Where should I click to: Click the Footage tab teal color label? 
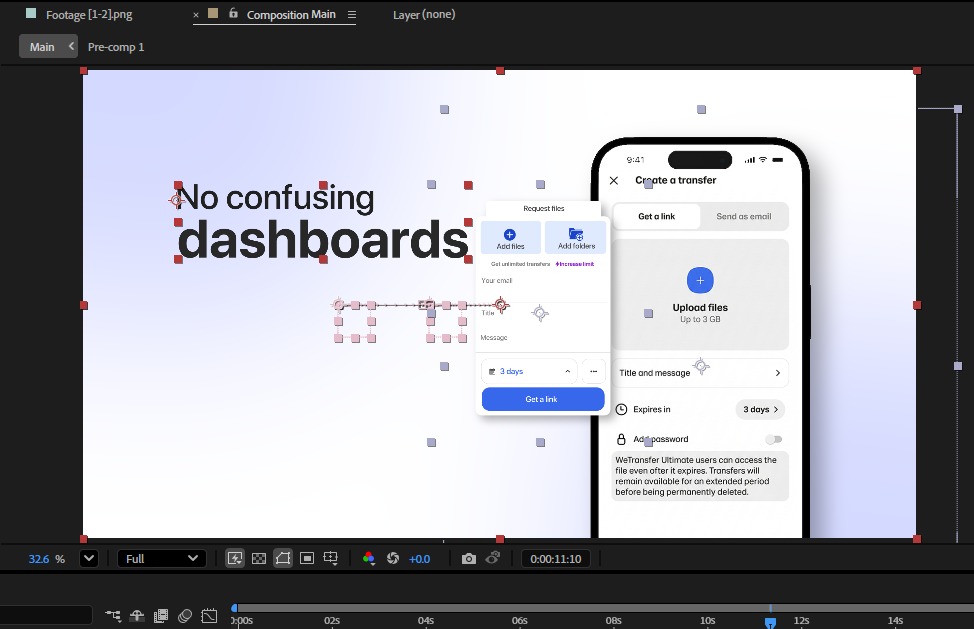pos(30,13)
